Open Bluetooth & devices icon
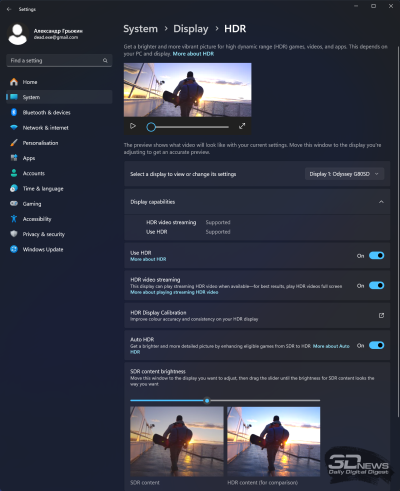The image size is (400, 491). coord(14,112)
